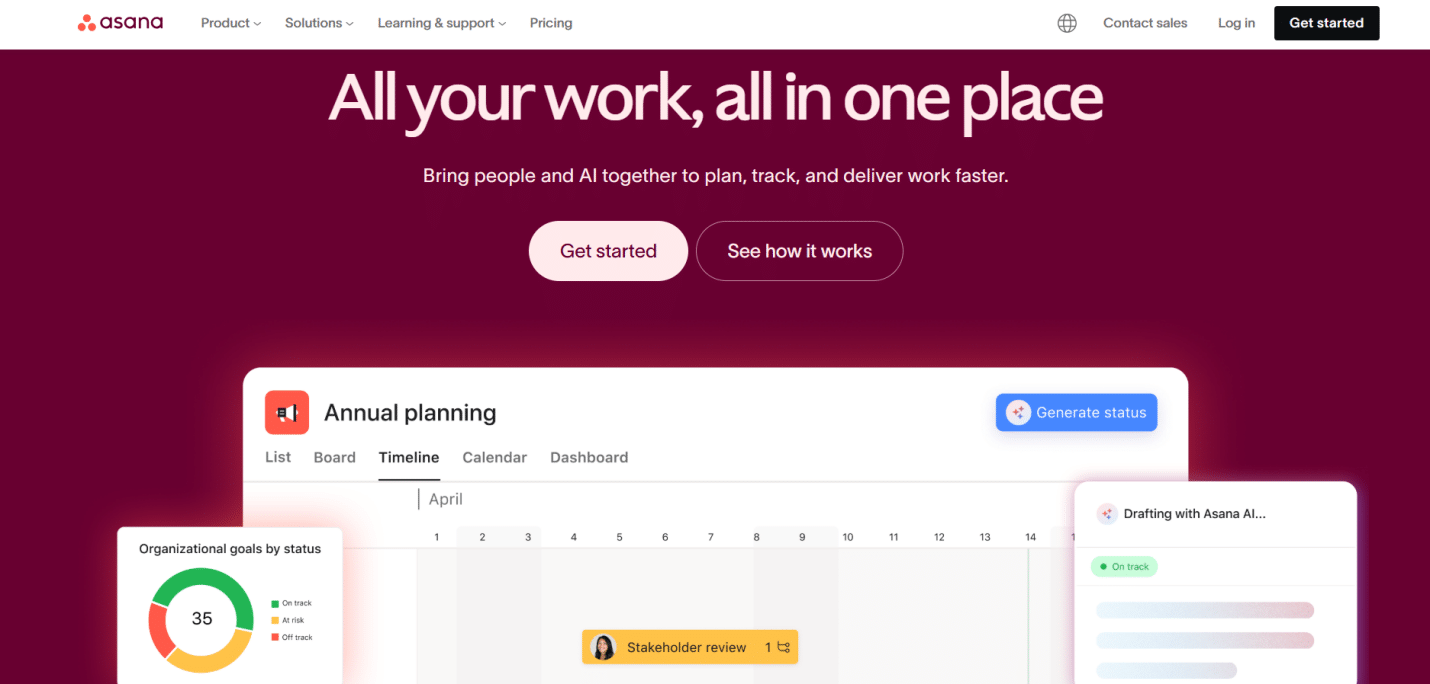Open the language globe selector
The width and height of the screenshot is (1430, 684).
[1067, 23]
